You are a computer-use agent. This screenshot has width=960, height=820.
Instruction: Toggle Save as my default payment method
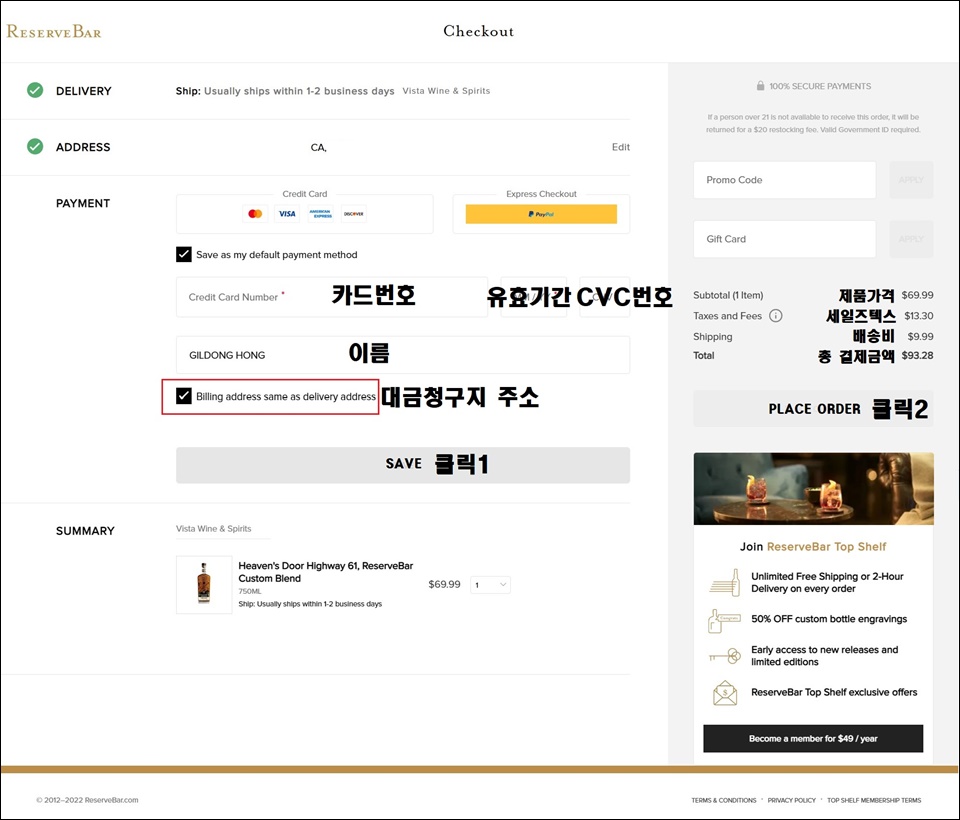[x=184, y=255]
